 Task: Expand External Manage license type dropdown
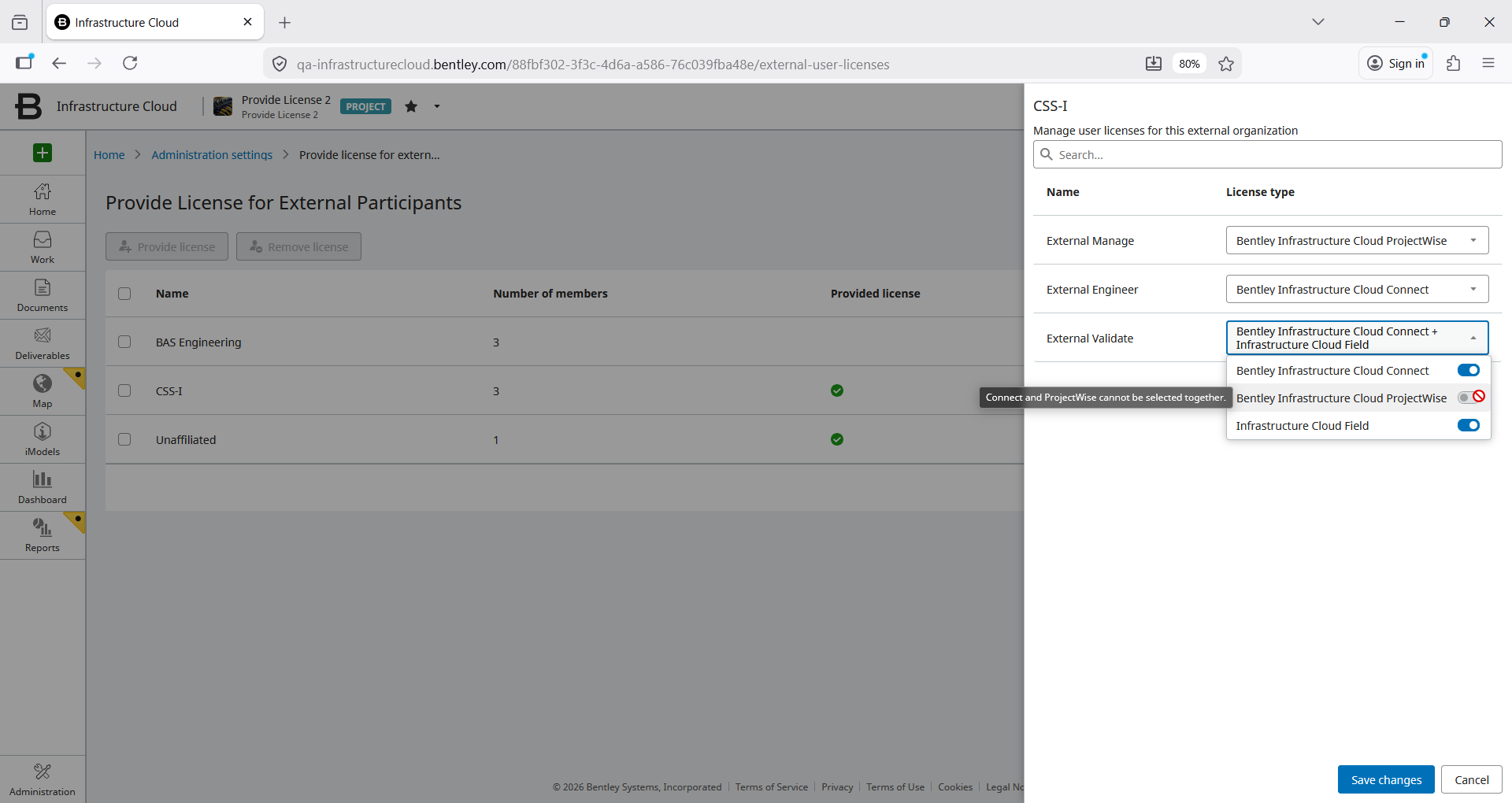1357,241
